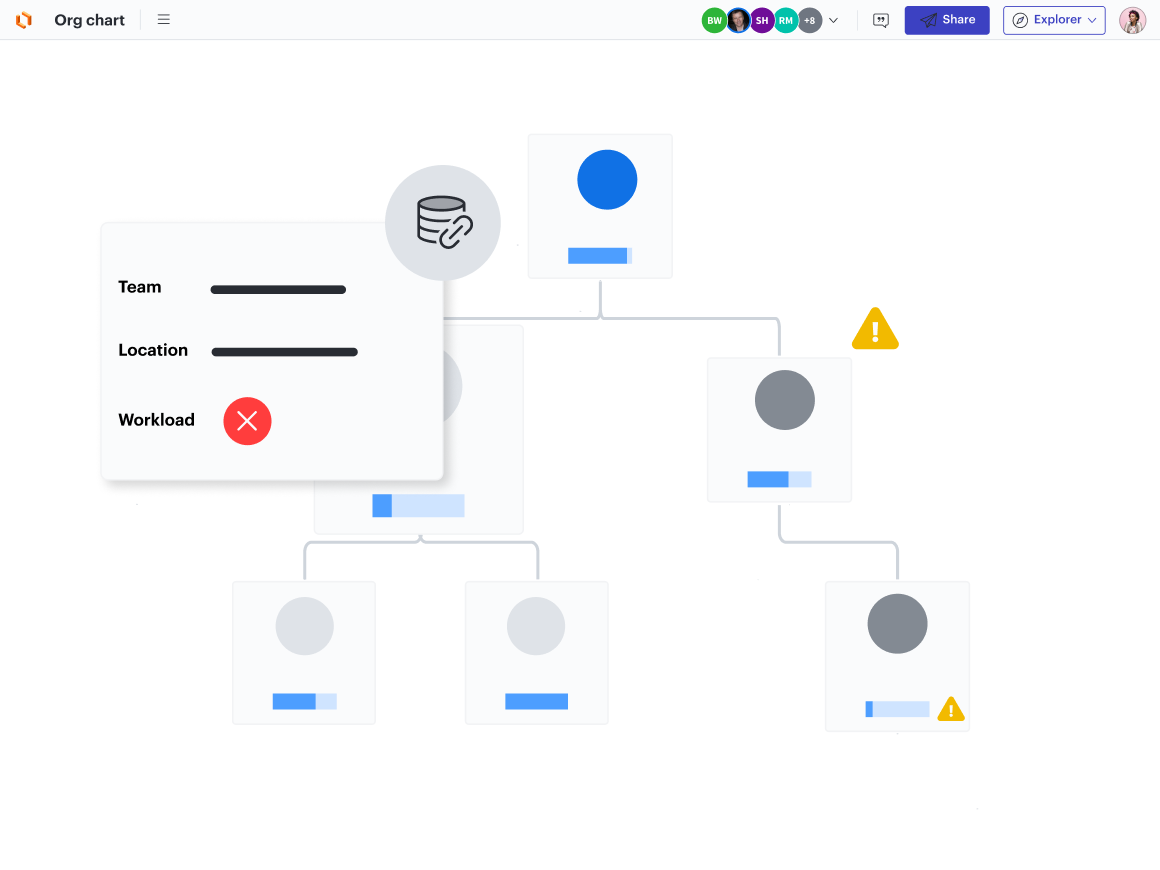Click the RM collaborator avatar badge
1160x870 pixels.
pos(786,20)
